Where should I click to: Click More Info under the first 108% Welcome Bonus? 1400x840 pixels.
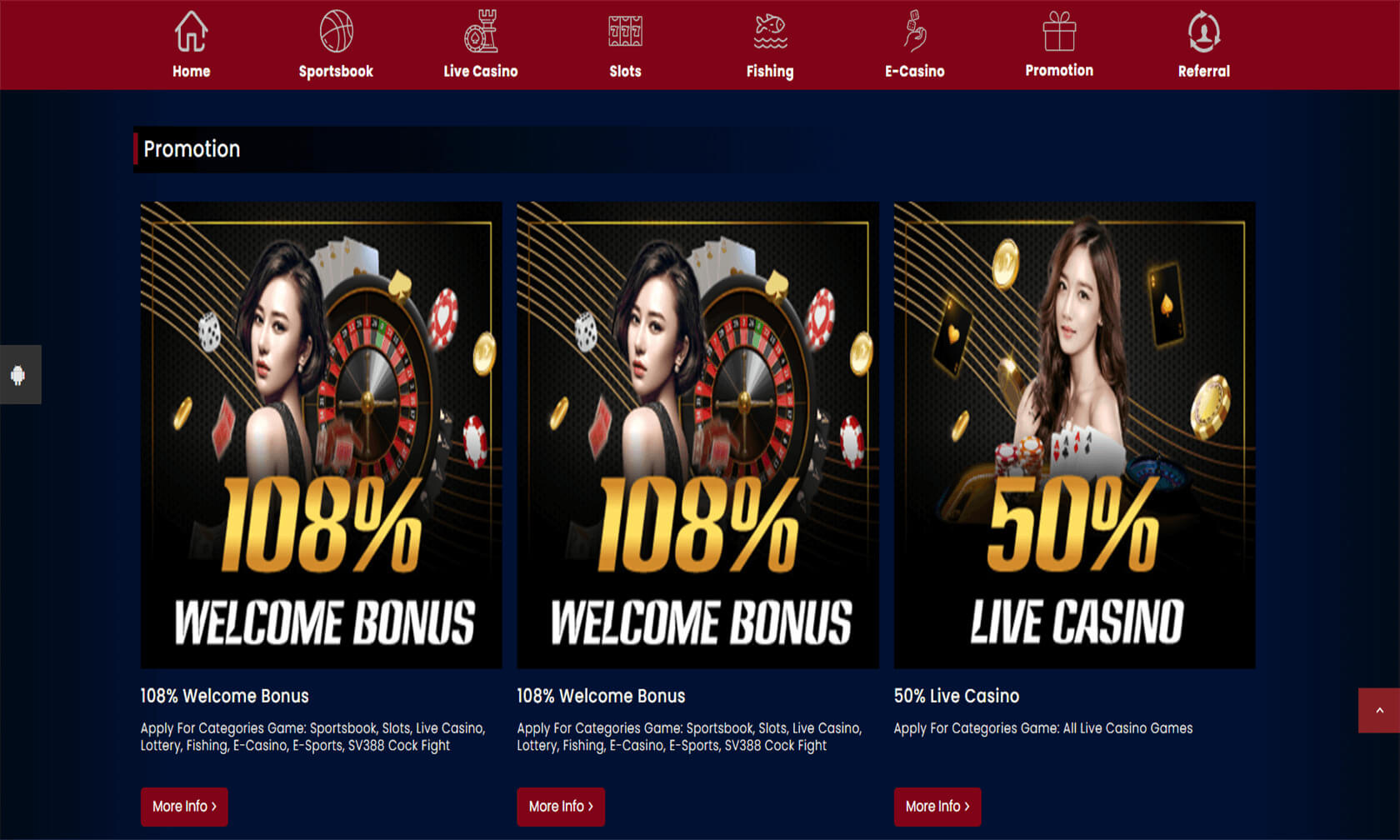184,807
